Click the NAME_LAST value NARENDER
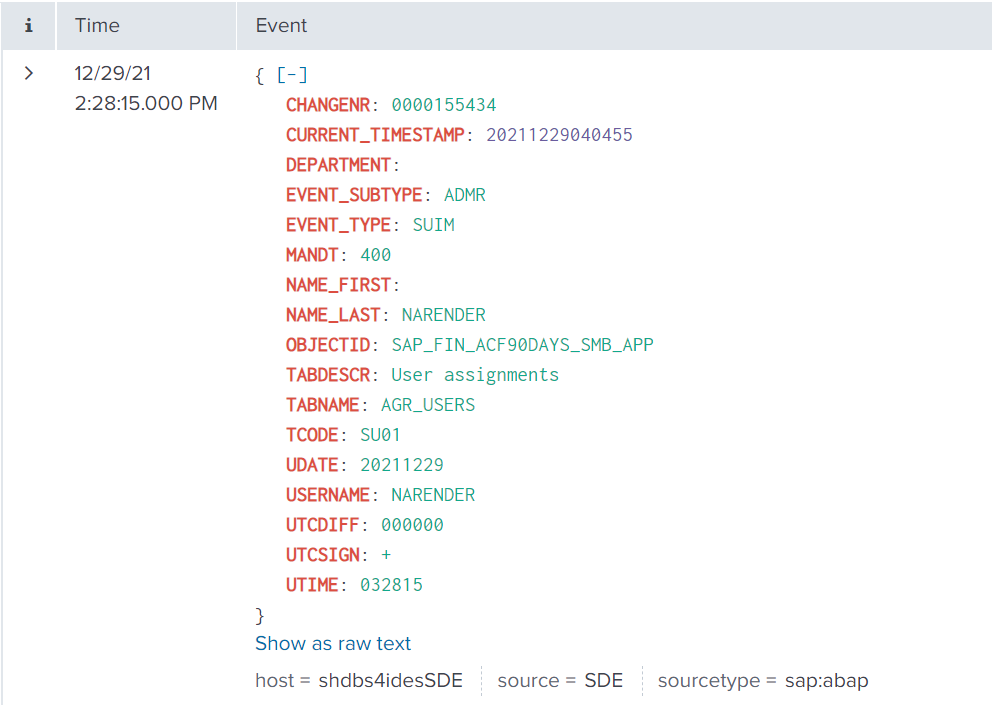 click(443, 315)
